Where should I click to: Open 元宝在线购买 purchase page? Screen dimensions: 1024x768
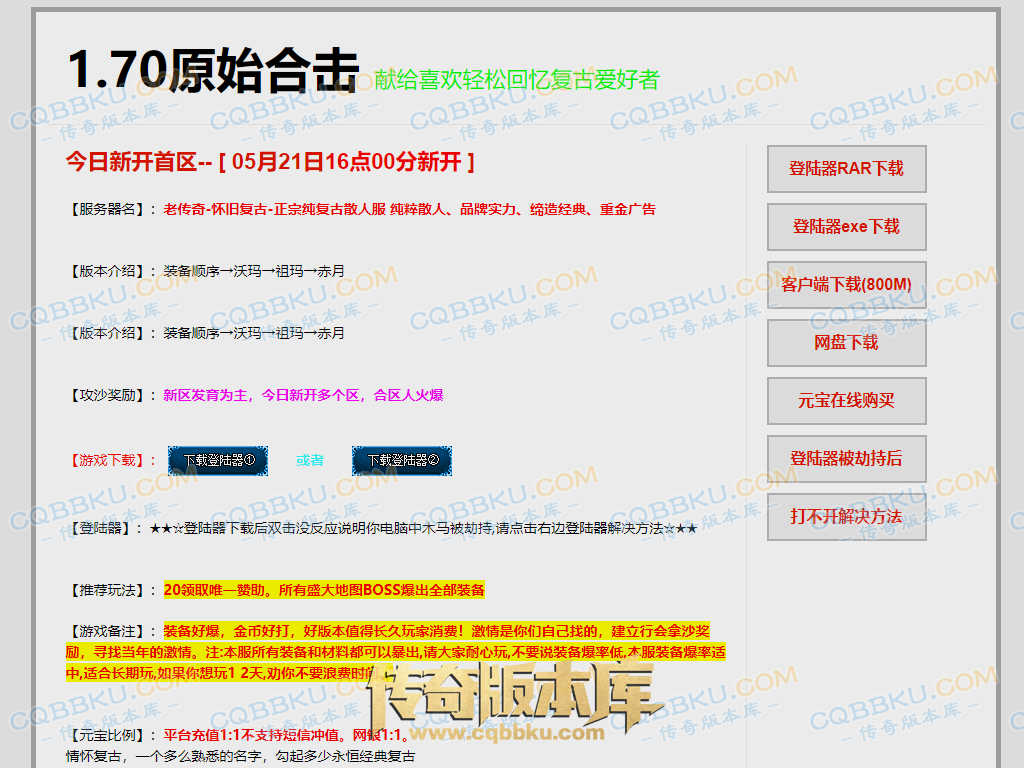pos(846,401)
